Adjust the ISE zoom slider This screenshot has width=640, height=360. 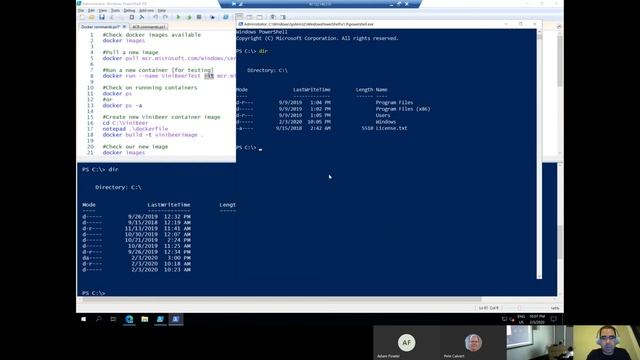520,308
